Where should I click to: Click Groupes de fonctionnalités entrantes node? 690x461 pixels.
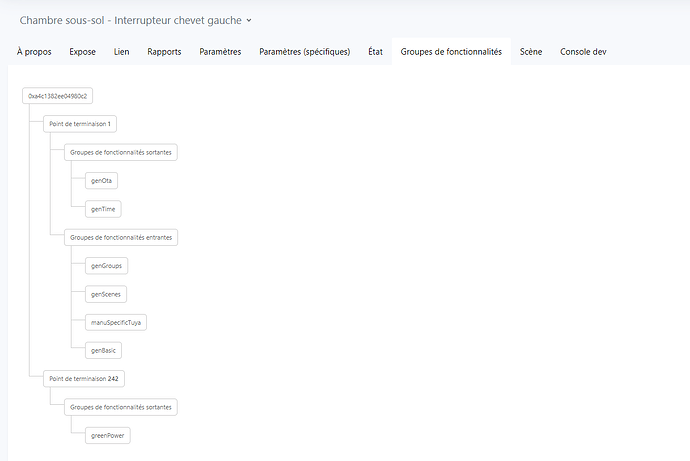(122, 238)
